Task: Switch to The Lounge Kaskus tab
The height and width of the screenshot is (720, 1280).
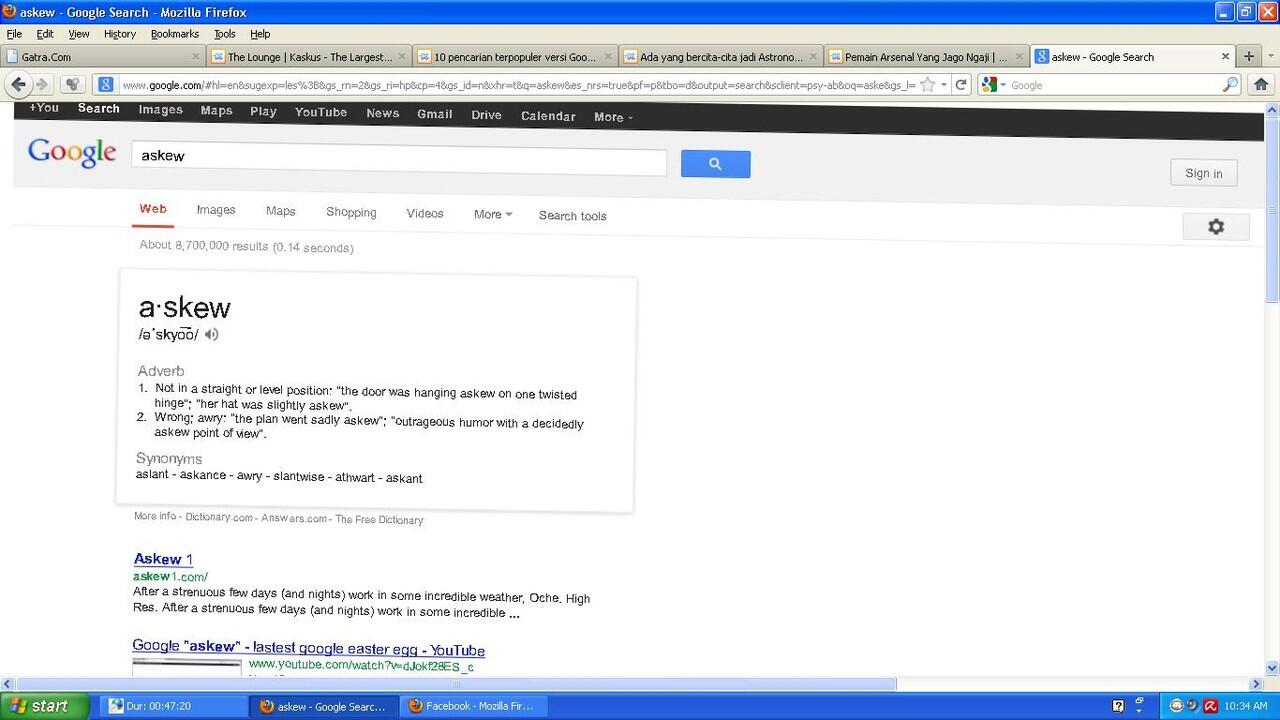Action: (x=309, y=57)
